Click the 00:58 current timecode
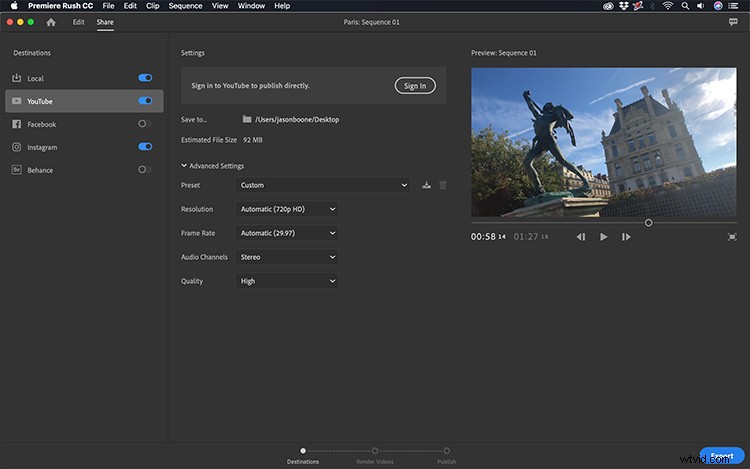This screenshot has height=469, width=750. (x=488, y=237)
